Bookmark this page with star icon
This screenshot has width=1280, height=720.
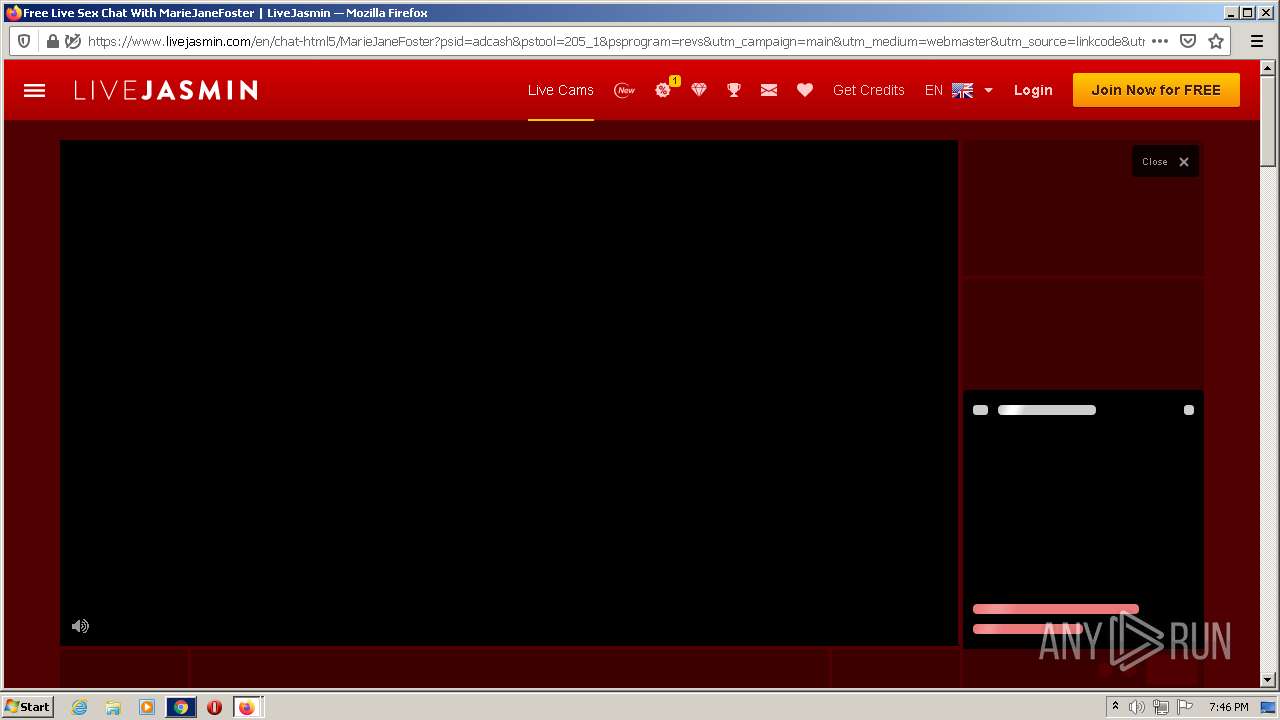(x=1216, y=41)
